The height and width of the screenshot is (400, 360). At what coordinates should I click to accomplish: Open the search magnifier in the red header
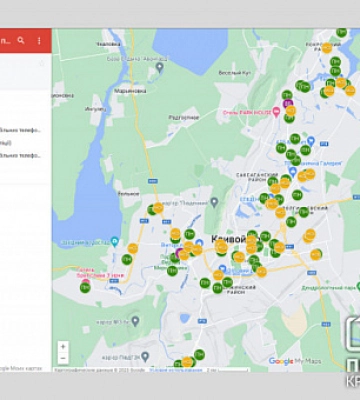[x=21, y=41]
